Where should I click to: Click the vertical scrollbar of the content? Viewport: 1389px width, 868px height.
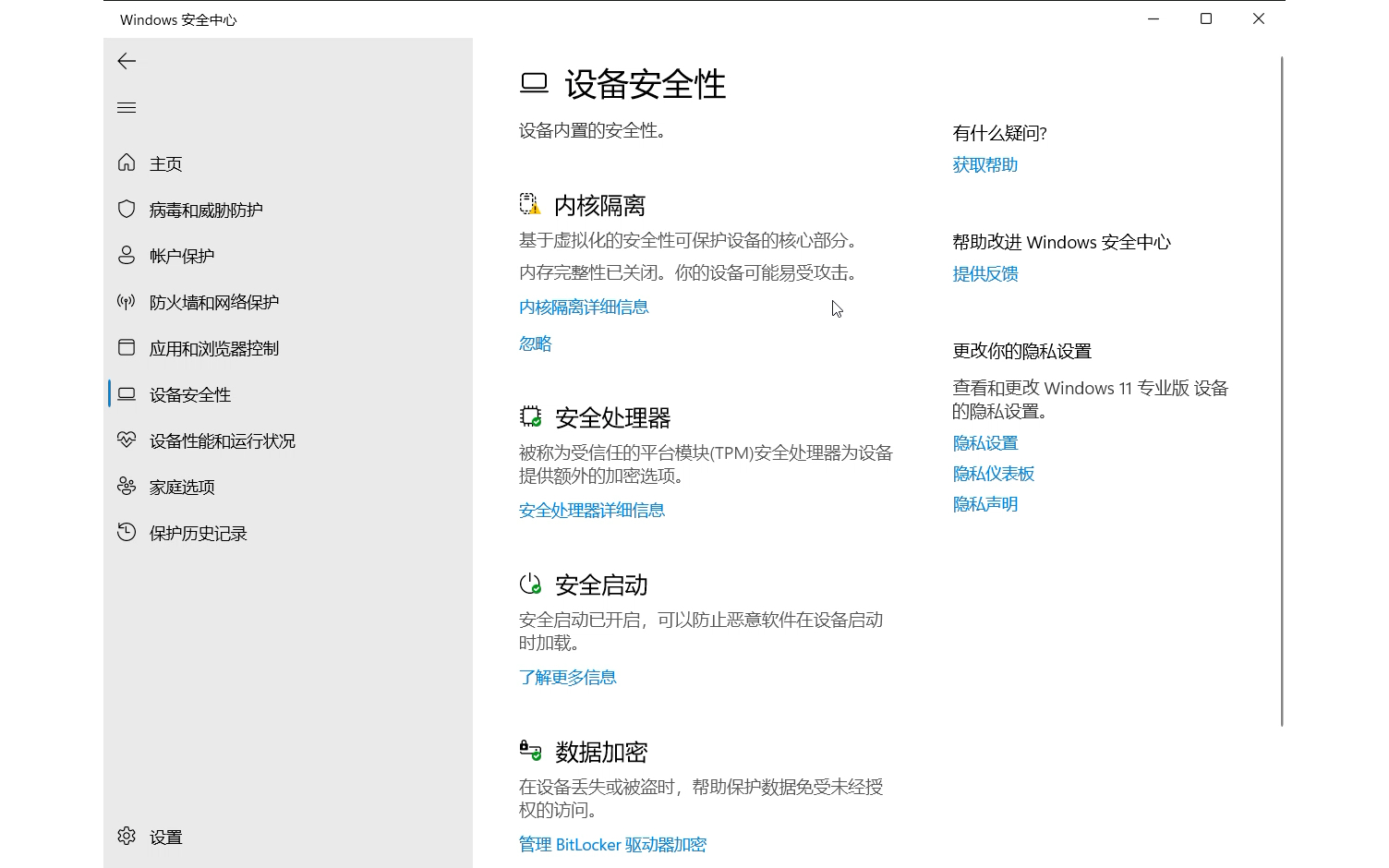[x=1282, y=392]
